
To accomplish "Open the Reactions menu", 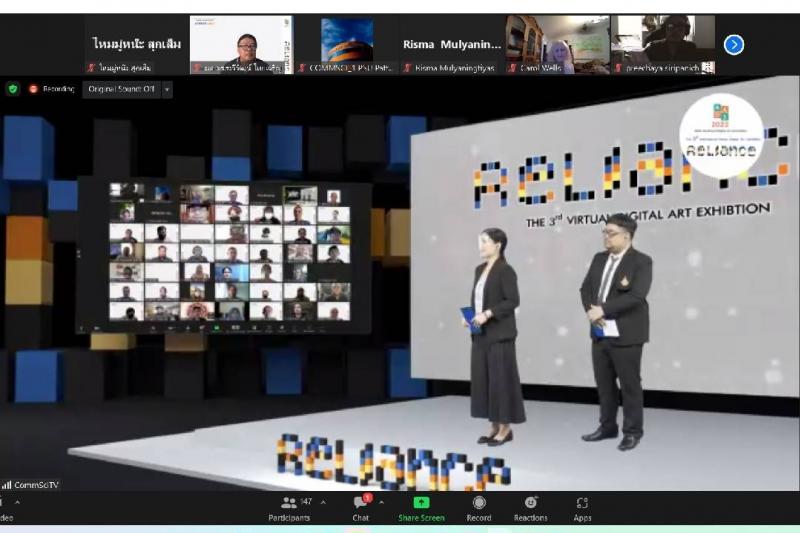I will point(530,507).
